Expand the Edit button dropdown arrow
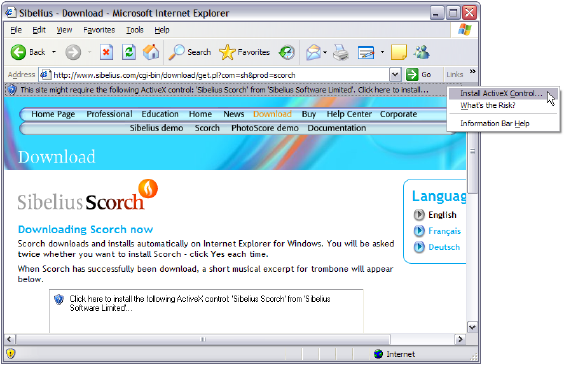Viewport: 564px width, 365px height. pyautogui.click(x=382, y=53)
